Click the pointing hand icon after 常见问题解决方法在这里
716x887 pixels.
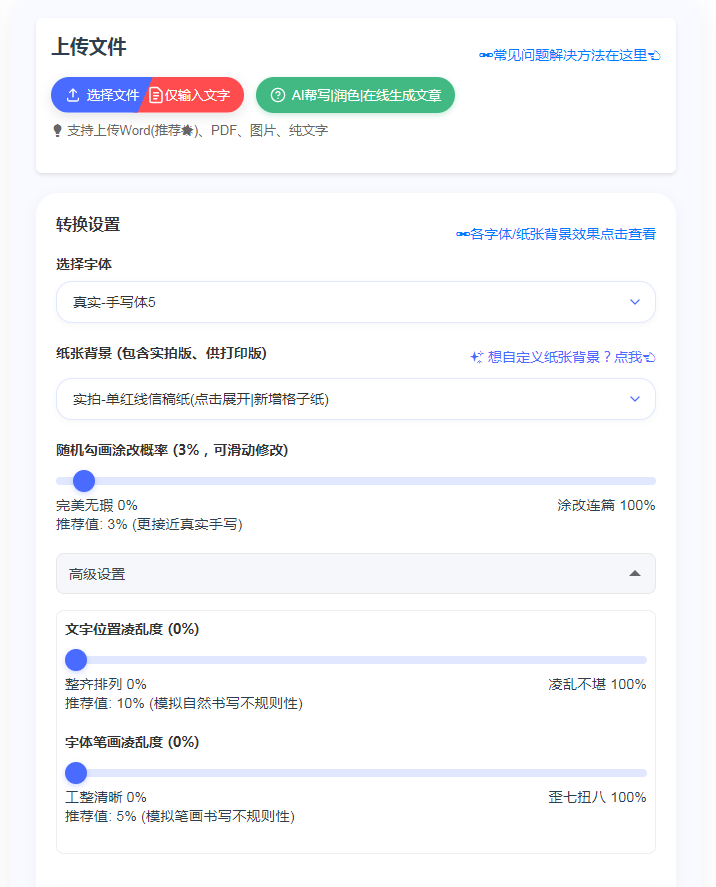[x=654, y=55]
